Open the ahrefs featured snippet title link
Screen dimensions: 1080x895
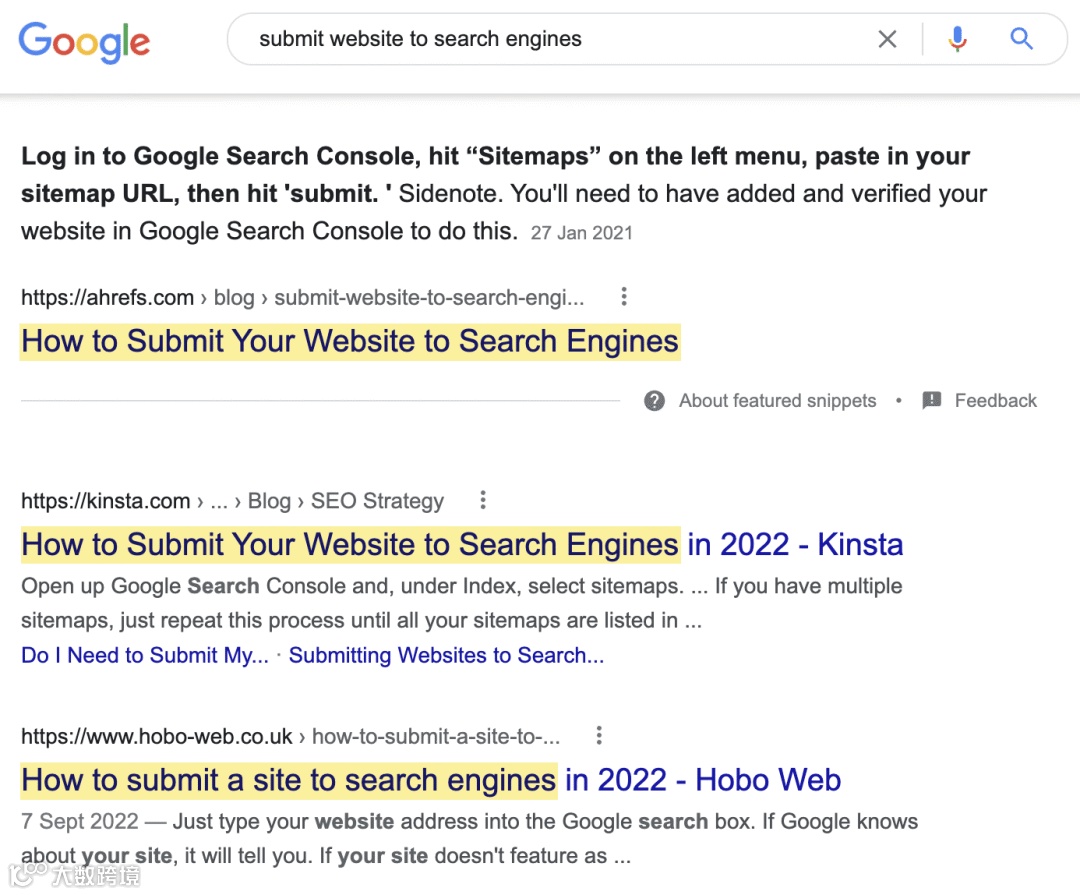tap(350, 342)
